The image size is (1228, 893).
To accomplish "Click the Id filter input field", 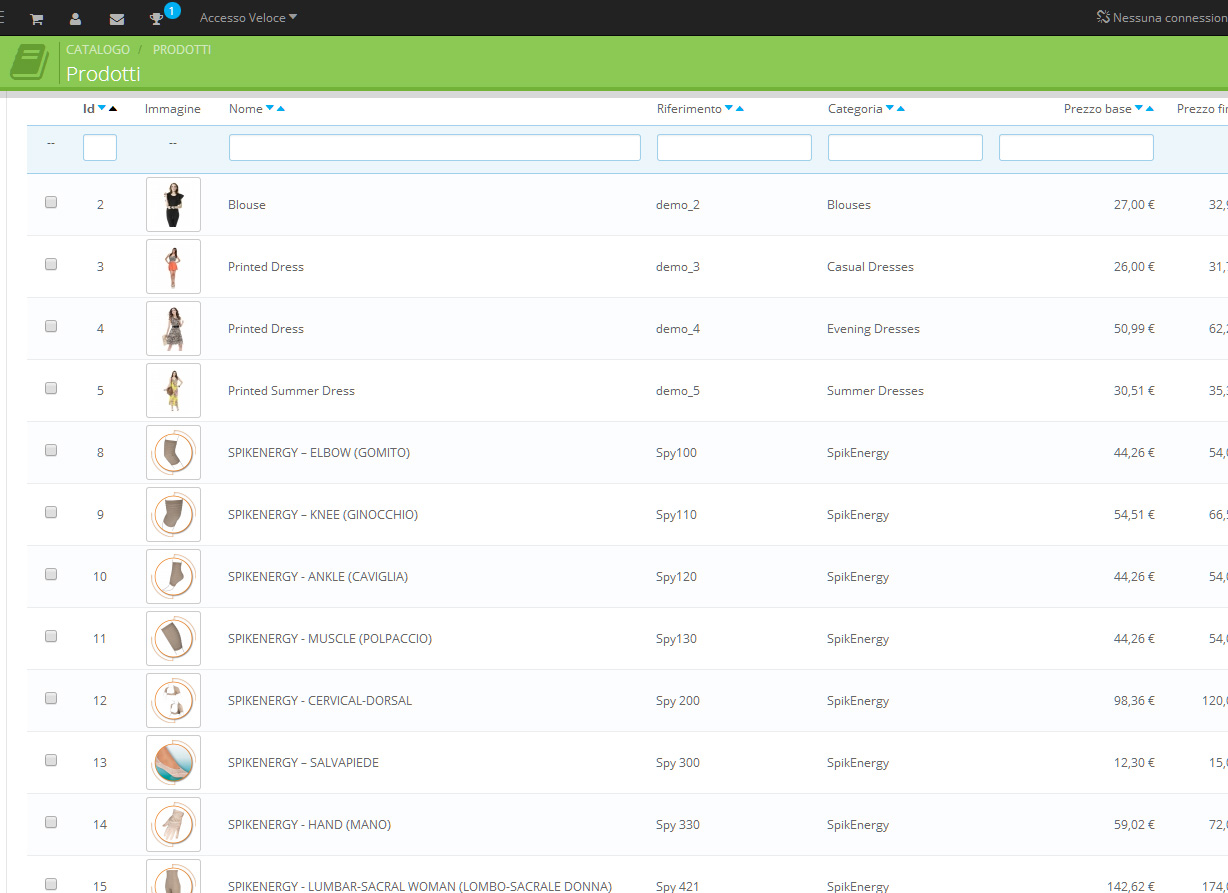I will [x=100, y=148].
